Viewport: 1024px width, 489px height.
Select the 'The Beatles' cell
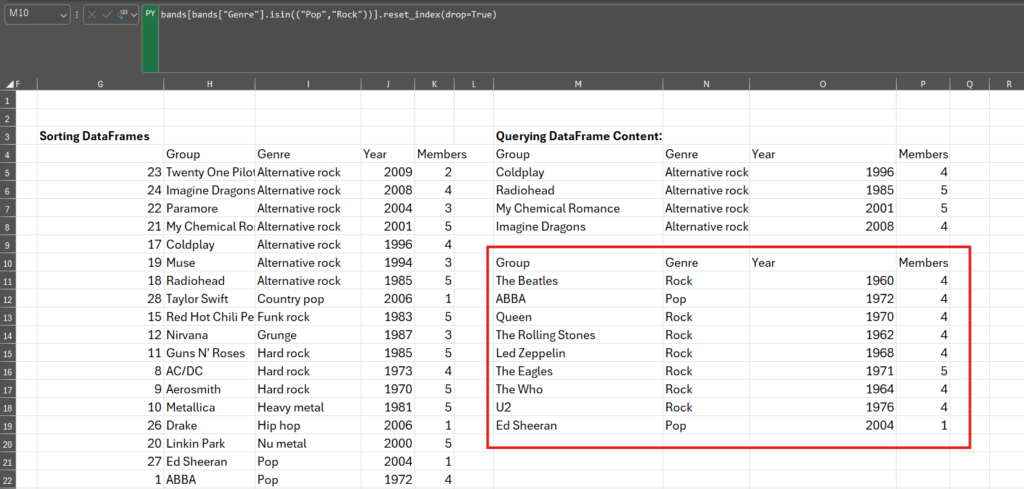click(578, 281)
